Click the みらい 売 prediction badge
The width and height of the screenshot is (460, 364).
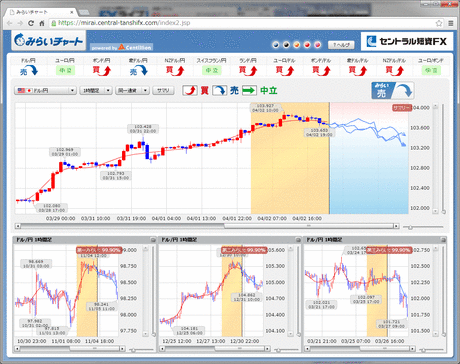(x=393, y=90)
